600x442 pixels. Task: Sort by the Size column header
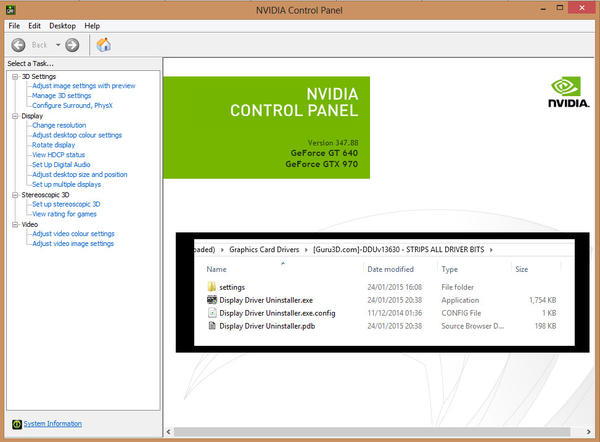522,269
